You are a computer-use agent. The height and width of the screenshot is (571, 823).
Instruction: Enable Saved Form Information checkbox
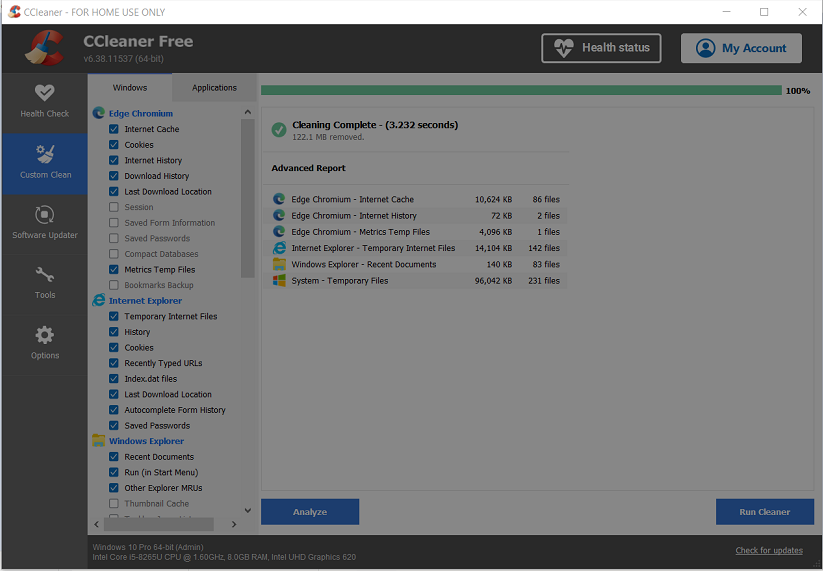tap(114, 223)
